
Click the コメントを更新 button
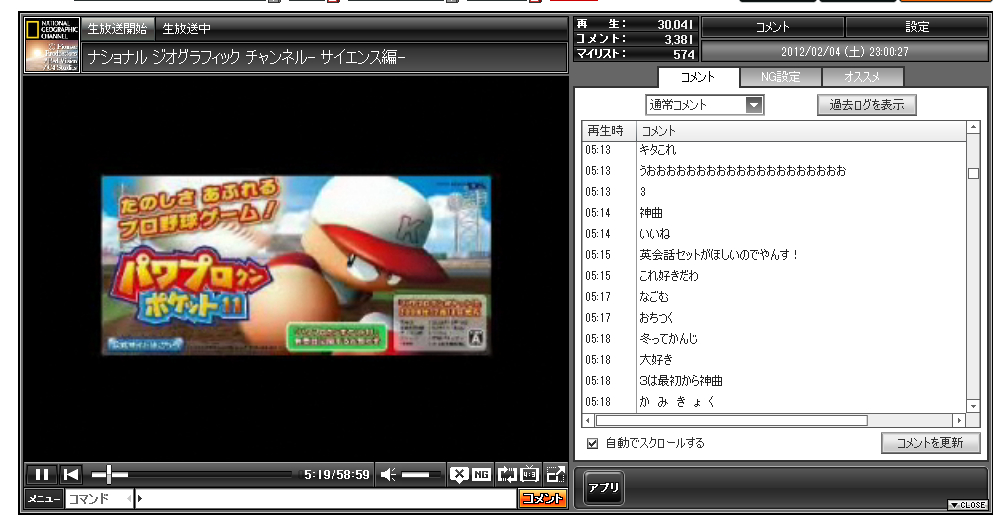930,443
